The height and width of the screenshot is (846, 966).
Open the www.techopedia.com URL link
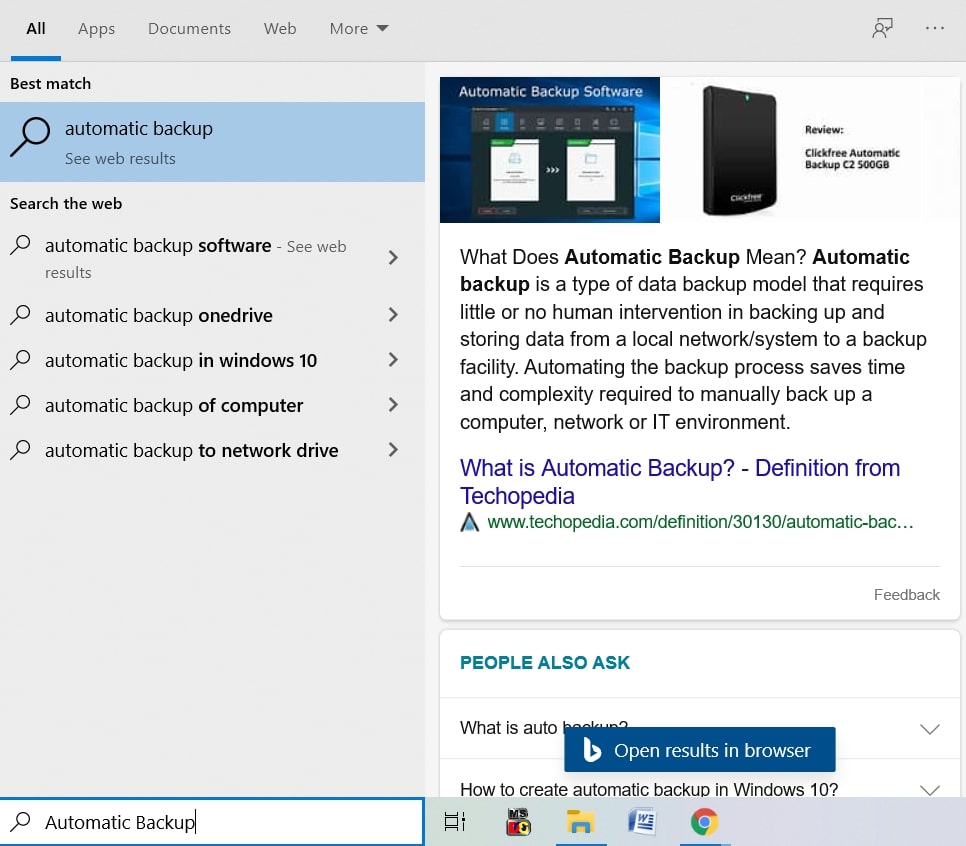pyautogui.click(x=700, y=522)
